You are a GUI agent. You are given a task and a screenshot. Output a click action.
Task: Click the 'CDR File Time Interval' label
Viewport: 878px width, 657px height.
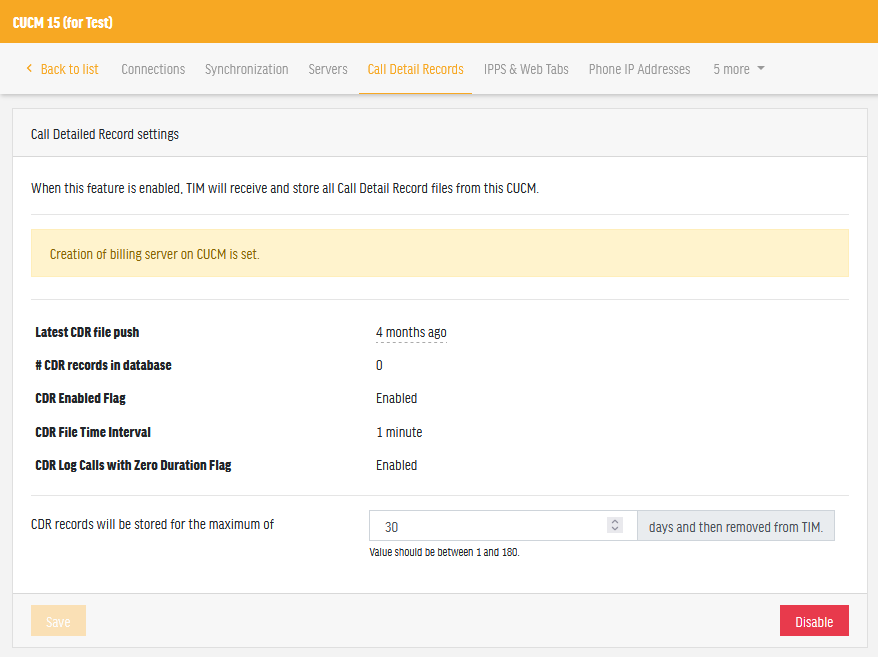pos(93,432)
